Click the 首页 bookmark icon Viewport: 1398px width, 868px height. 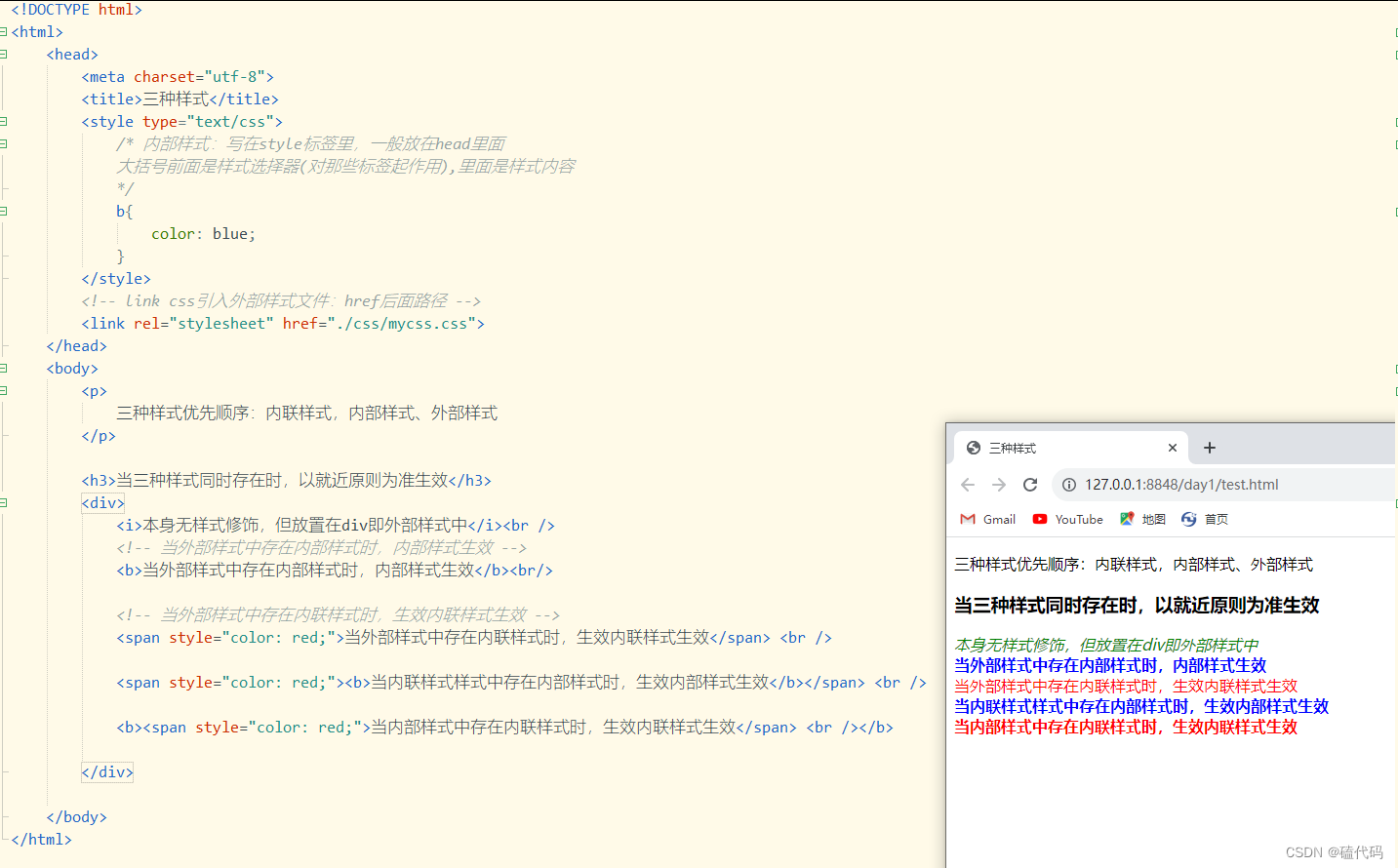pos(1188,520)
